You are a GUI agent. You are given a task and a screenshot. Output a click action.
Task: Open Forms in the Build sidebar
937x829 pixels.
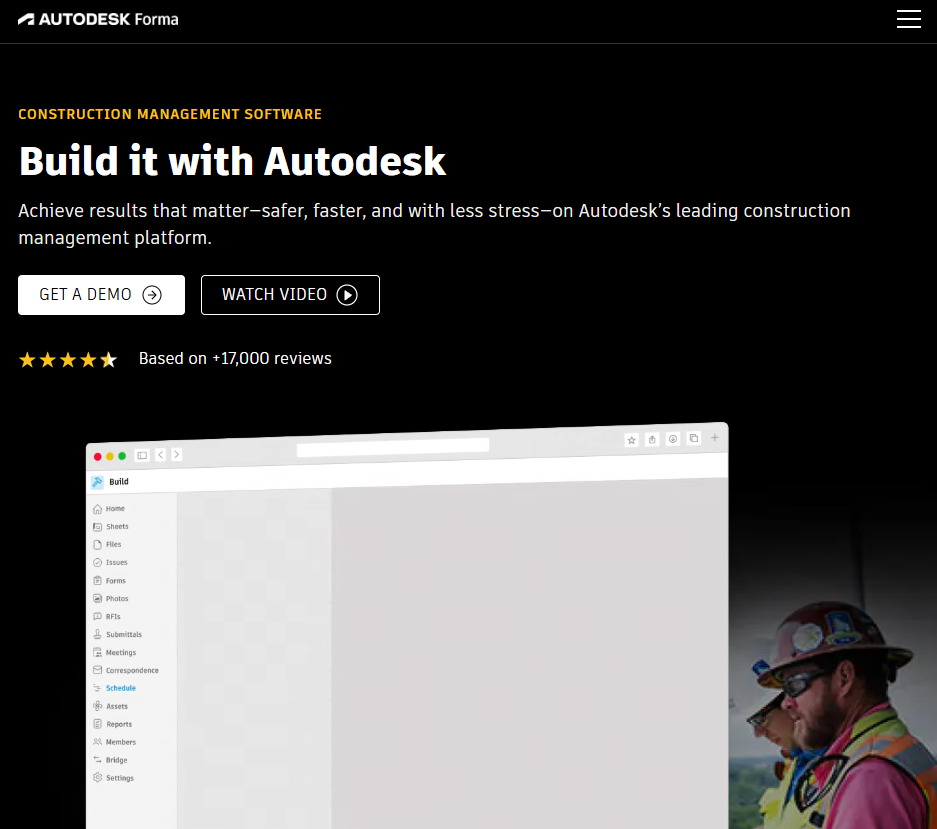pos(109,580)
